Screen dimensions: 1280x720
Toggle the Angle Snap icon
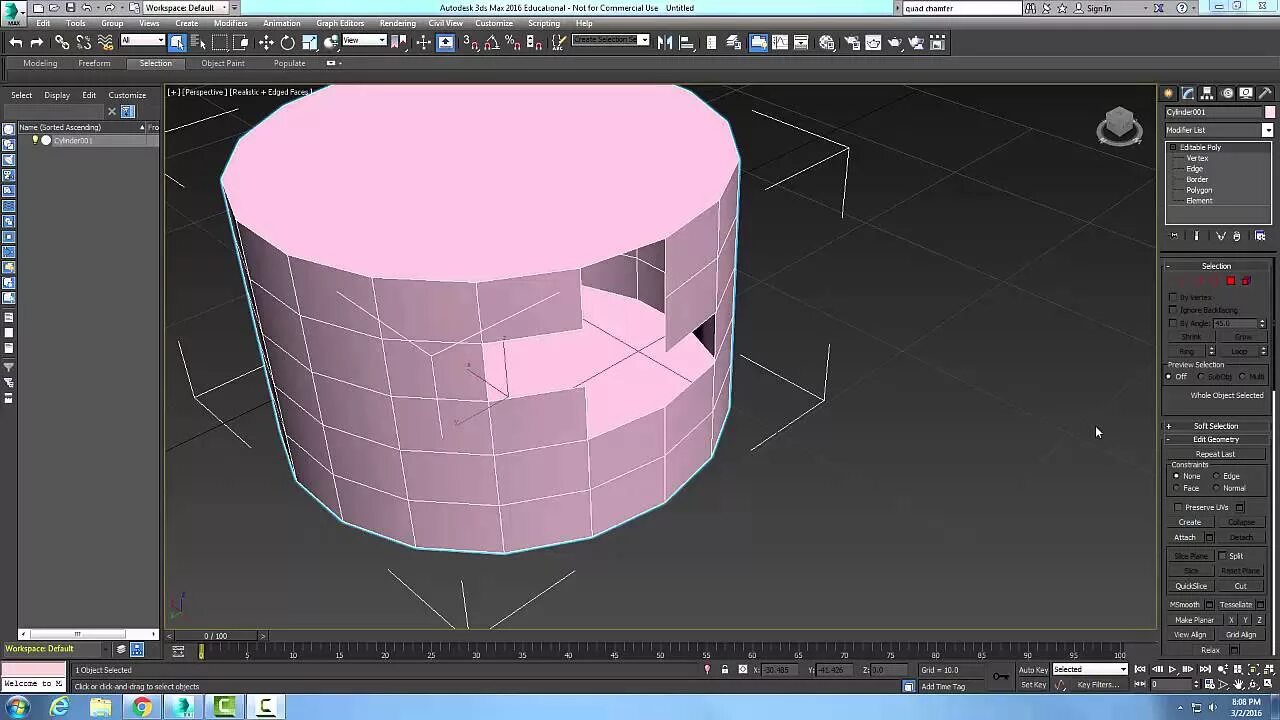coord(490,42)
